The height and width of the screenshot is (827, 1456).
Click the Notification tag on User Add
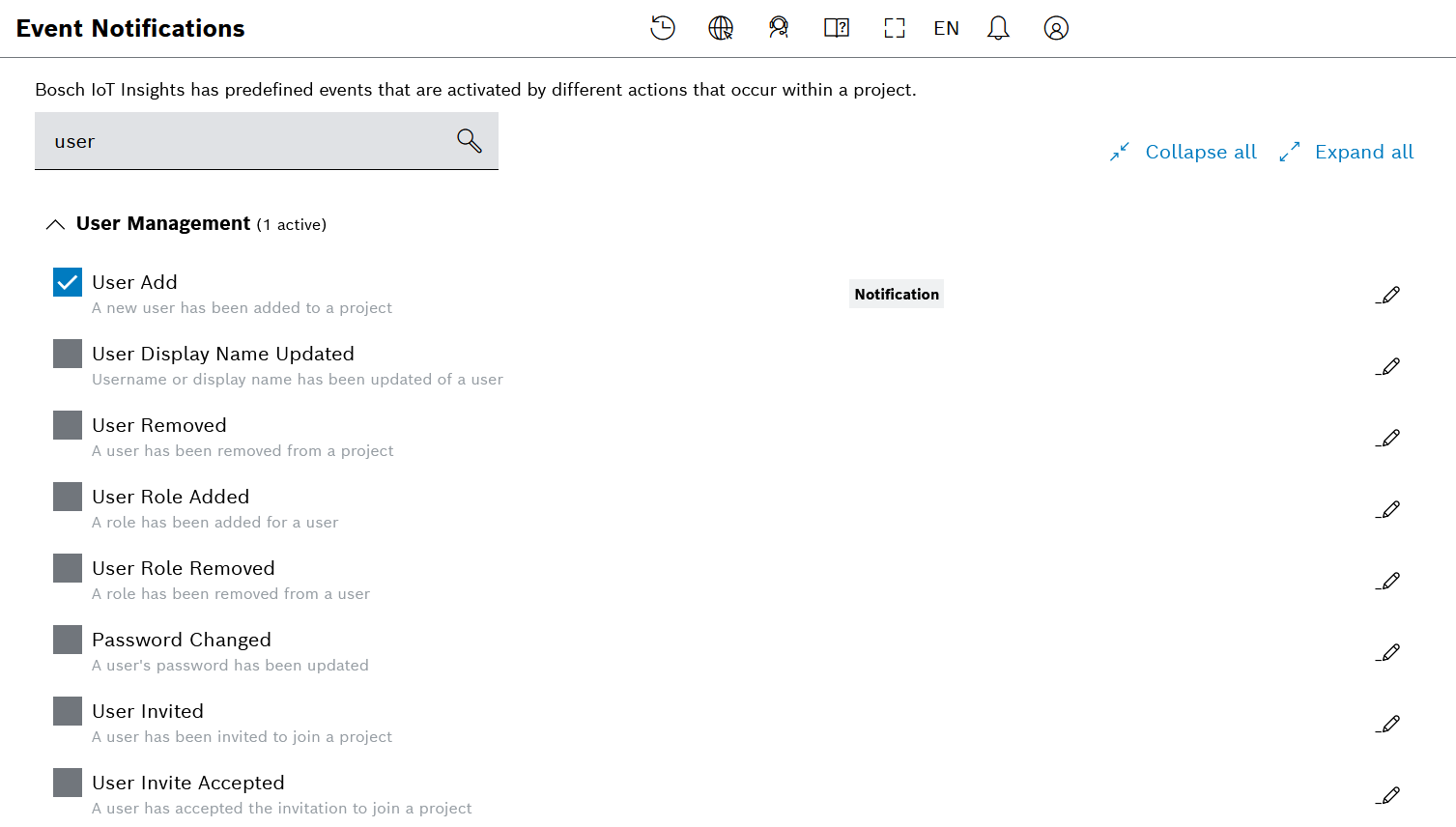(x=897, y=295)
